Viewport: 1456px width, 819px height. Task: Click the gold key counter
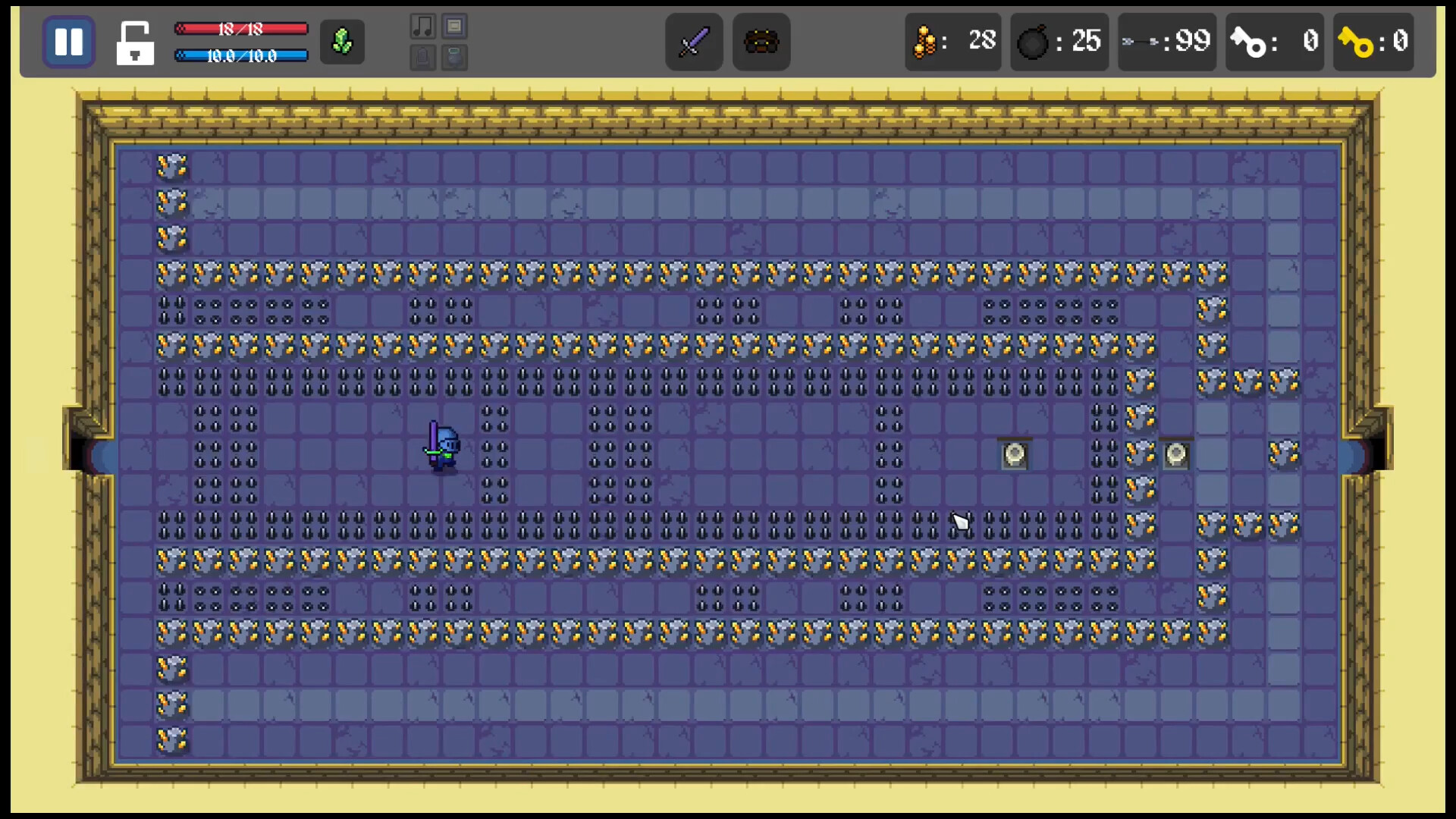pyautogui.click(x=1374, y=42)
